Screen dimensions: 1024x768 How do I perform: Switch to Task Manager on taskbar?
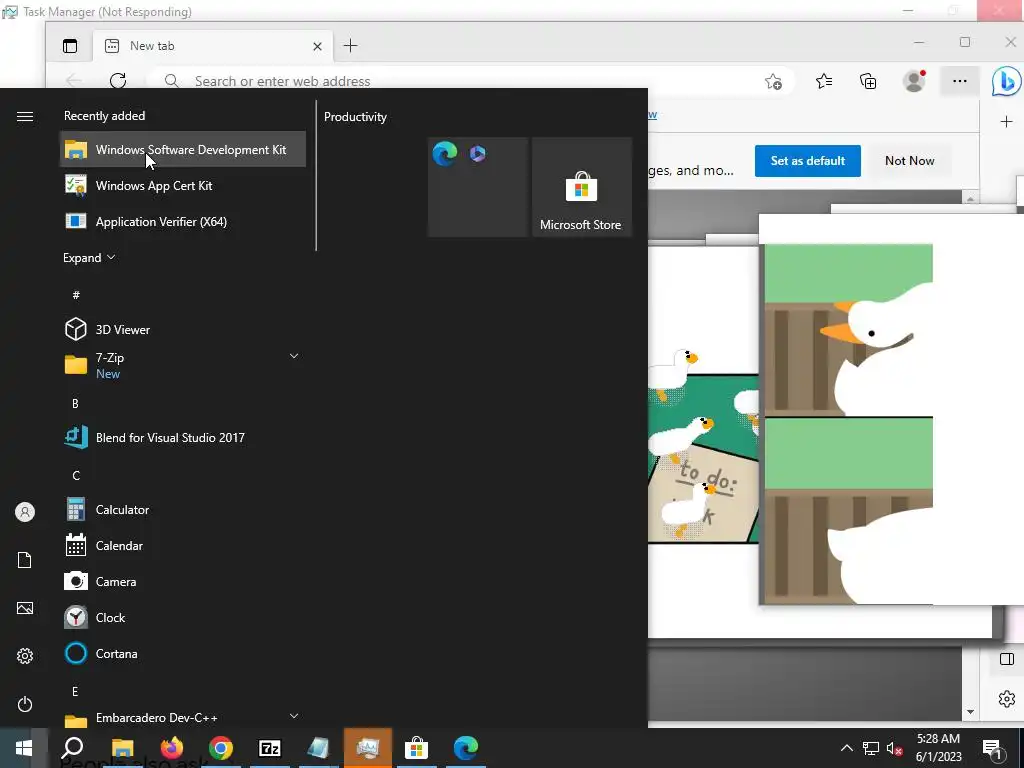tap(368, 748)
